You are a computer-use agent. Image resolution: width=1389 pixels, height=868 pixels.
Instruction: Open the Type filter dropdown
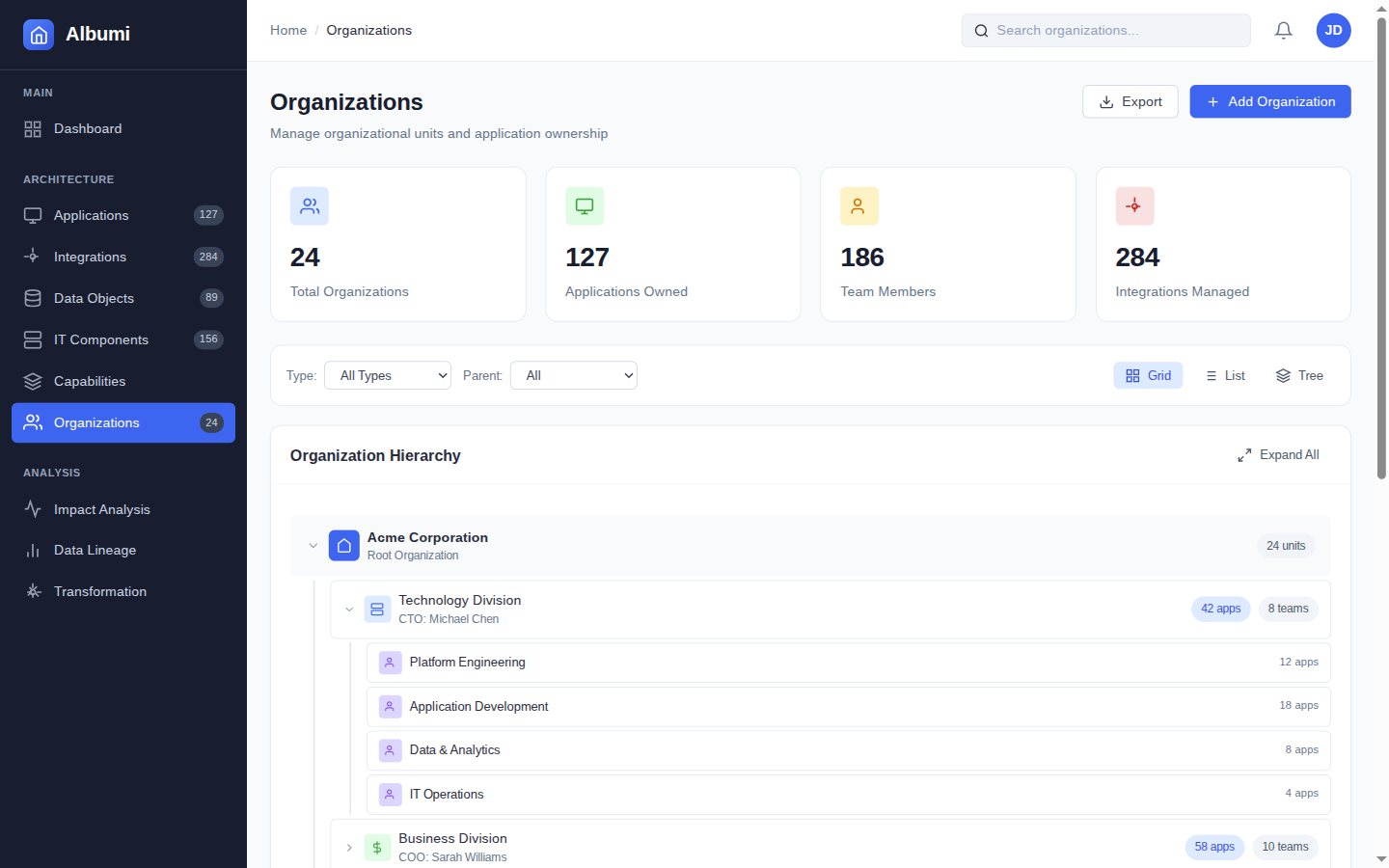coord(387,375)
